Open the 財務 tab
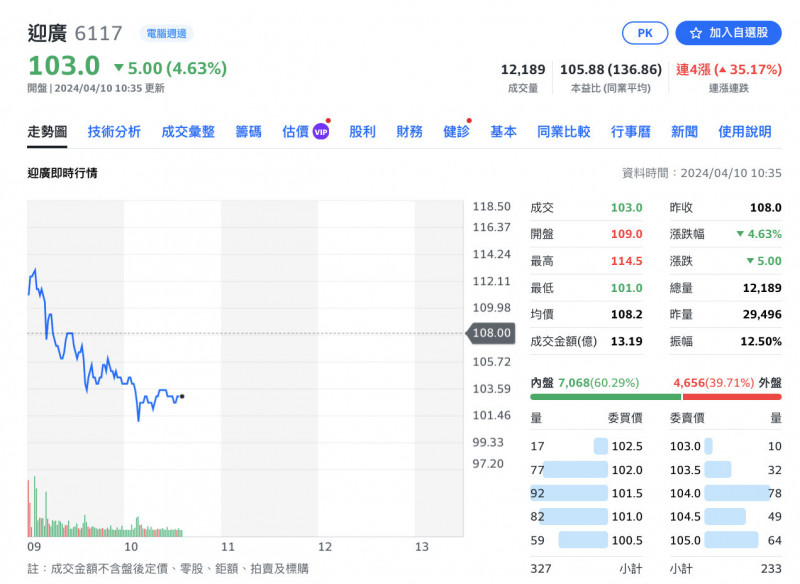The width and height of the screenshot is (800, 584). click(409, 132)
